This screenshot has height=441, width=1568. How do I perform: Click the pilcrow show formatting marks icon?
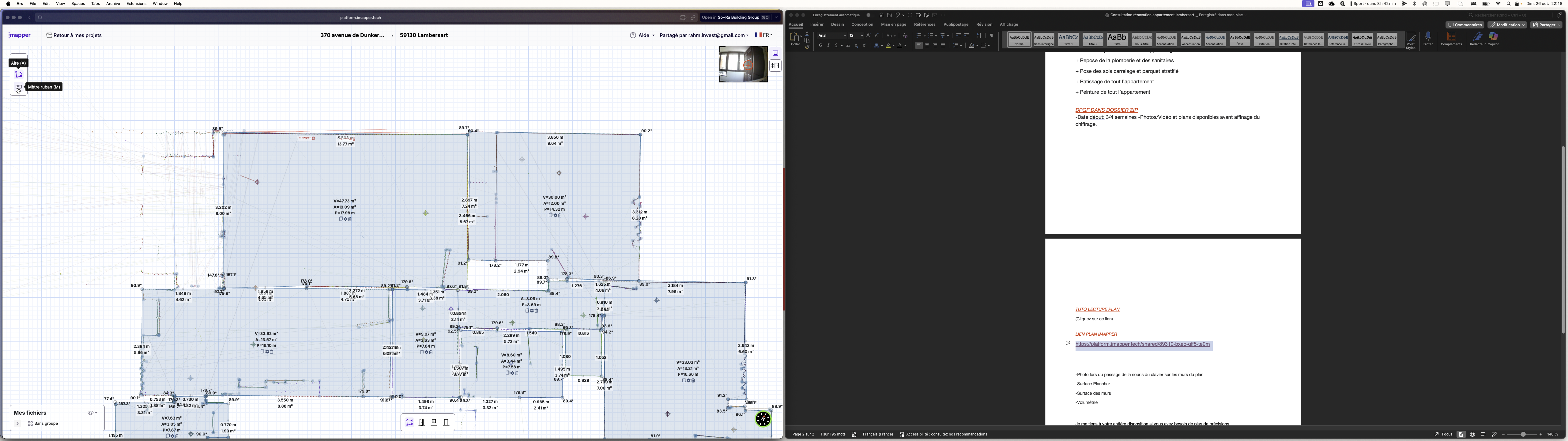pyautogui.click(x=991, y=36)
